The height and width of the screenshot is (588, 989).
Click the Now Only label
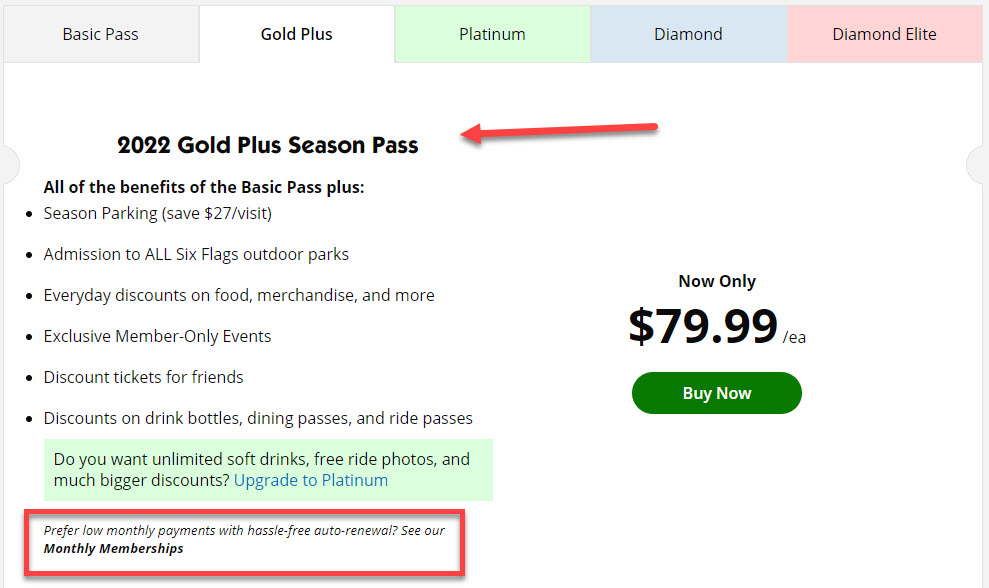[717, 281]
